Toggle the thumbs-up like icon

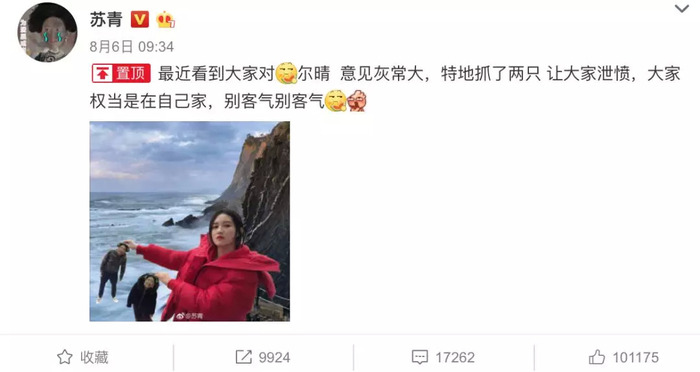click(596, 357)
